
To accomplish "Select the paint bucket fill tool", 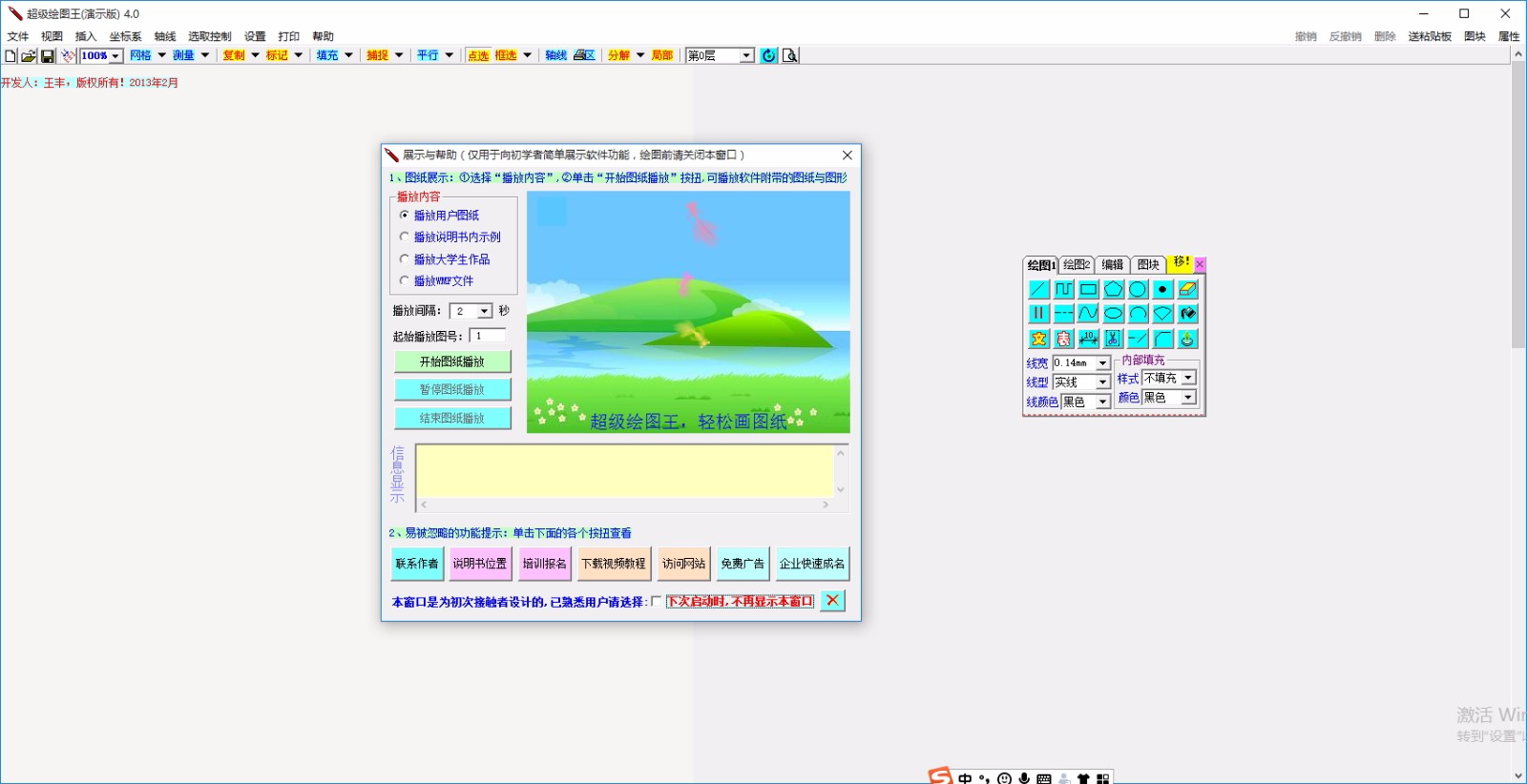I will click(x=1187, y=314).
